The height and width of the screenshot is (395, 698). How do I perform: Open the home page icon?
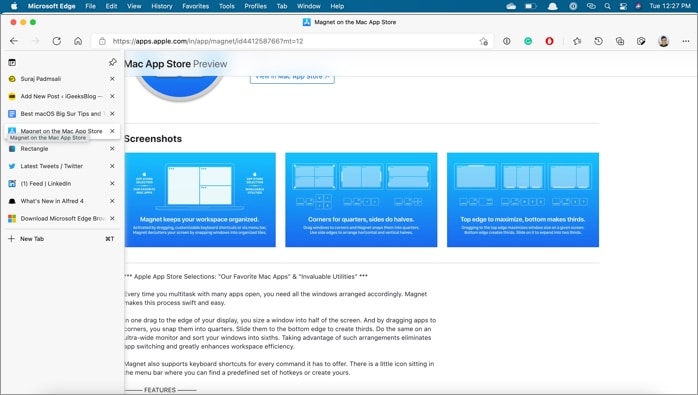78,41
